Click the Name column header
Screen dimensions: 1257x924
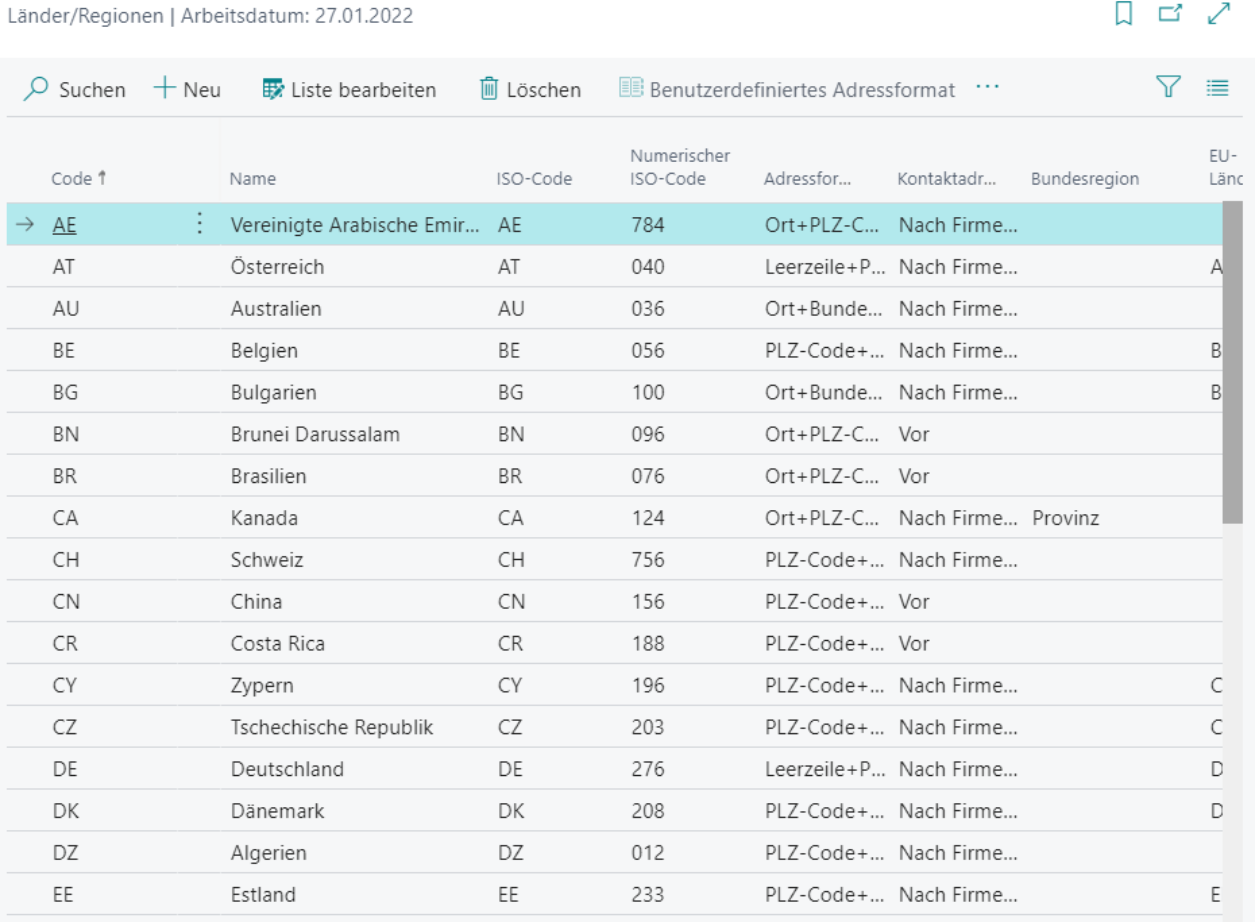point(252,179)
